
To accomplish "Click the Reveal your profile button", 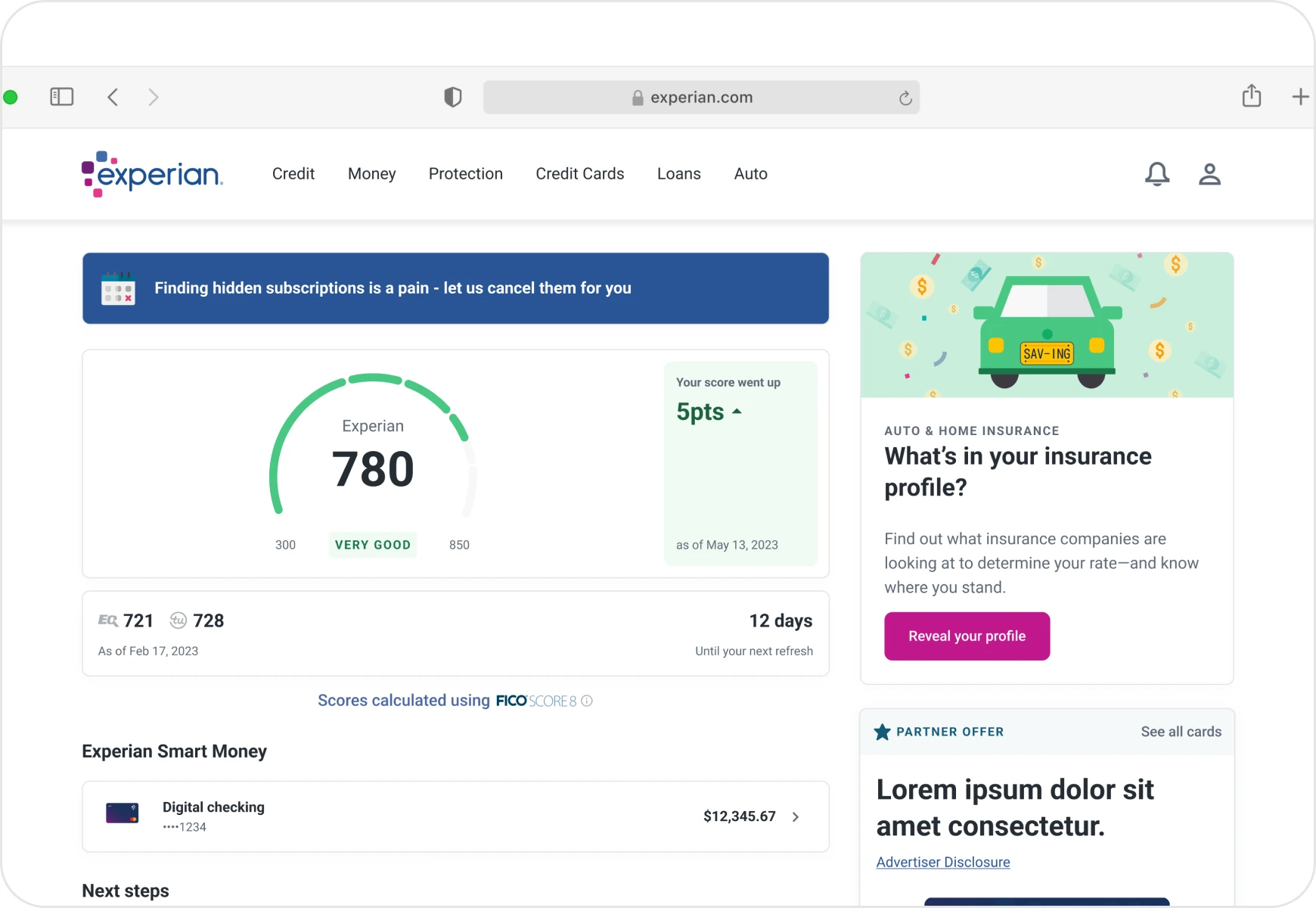I will click(x=967, y=636).
